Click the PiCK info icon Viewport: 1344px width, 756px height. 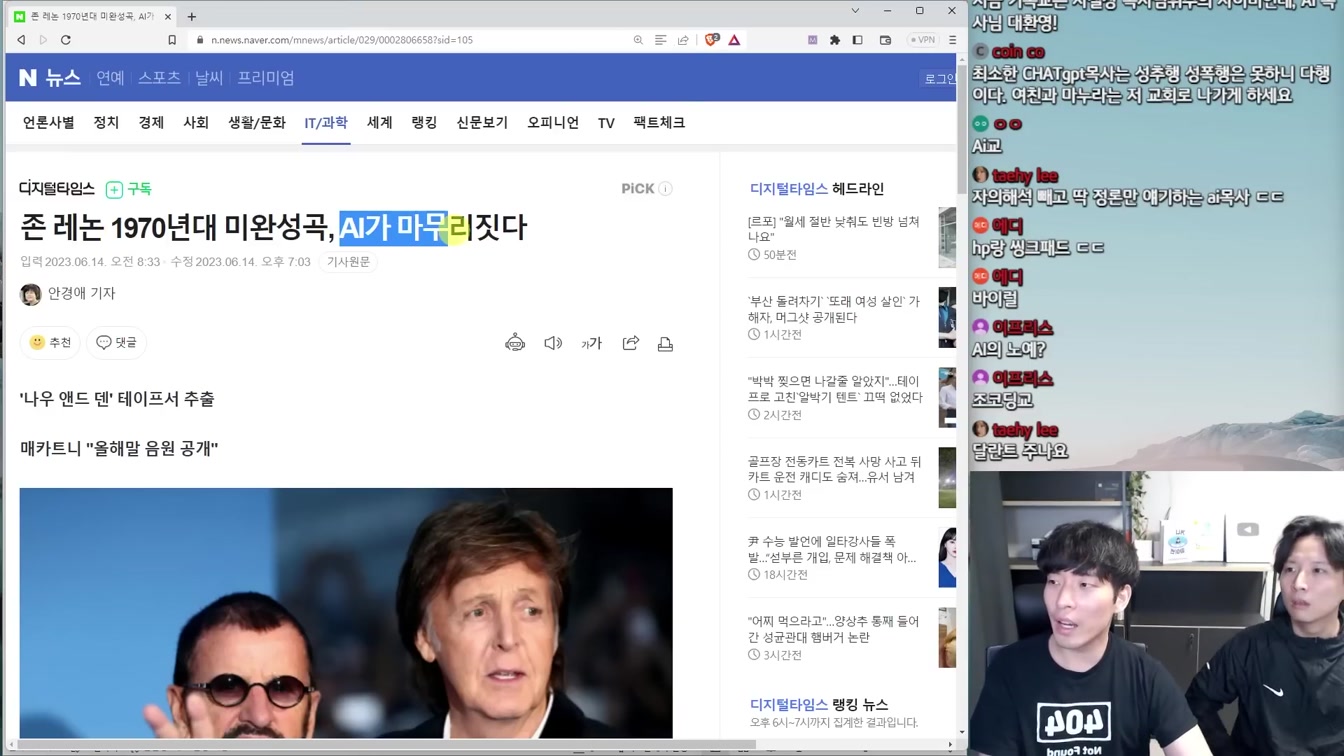(666, 189)
